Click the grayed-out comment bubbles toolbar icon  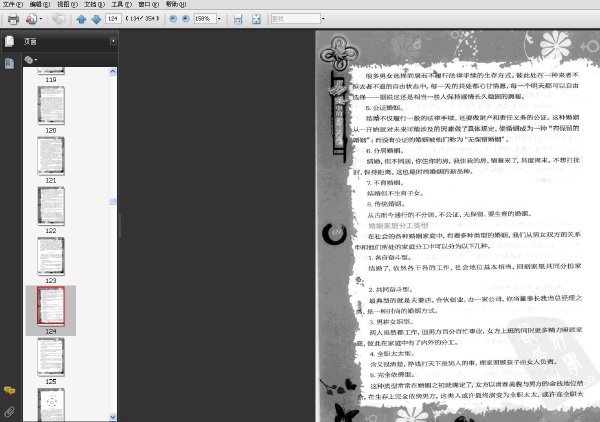pyautogui.click(x=59, y=19)
